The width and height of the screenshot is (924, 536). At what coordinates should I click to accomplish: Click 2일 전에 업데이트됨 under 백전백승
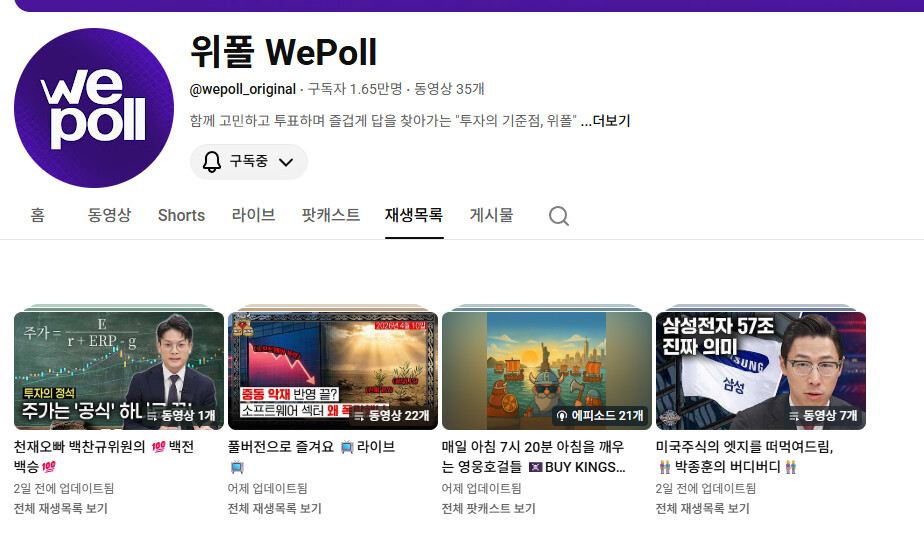pyautogui.click(x=64, y=488)
